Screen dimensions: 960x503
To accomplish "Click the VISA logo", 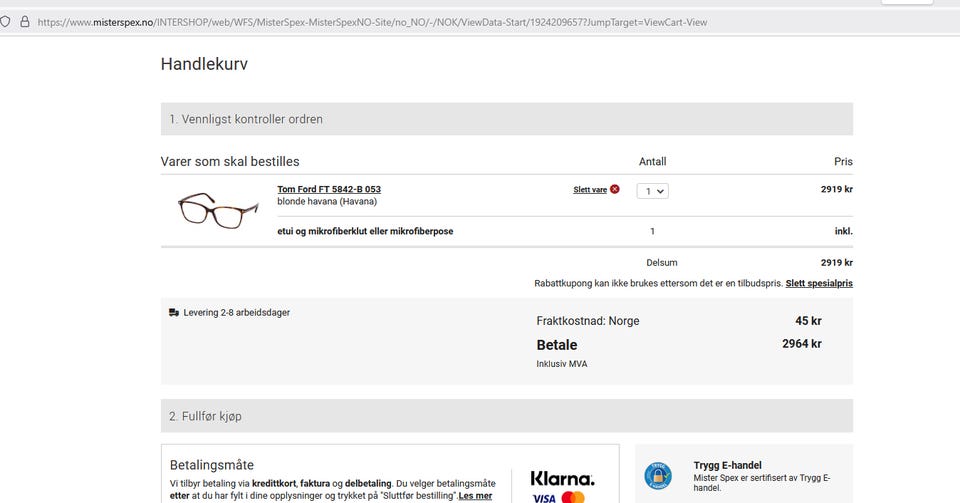I will coord(544,497).
